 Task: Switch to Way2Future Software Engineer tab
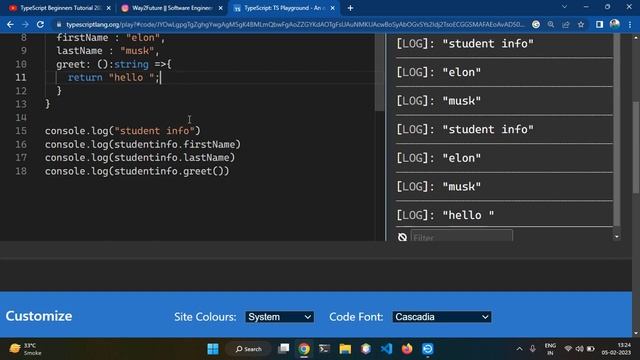[x=171, y=8]
